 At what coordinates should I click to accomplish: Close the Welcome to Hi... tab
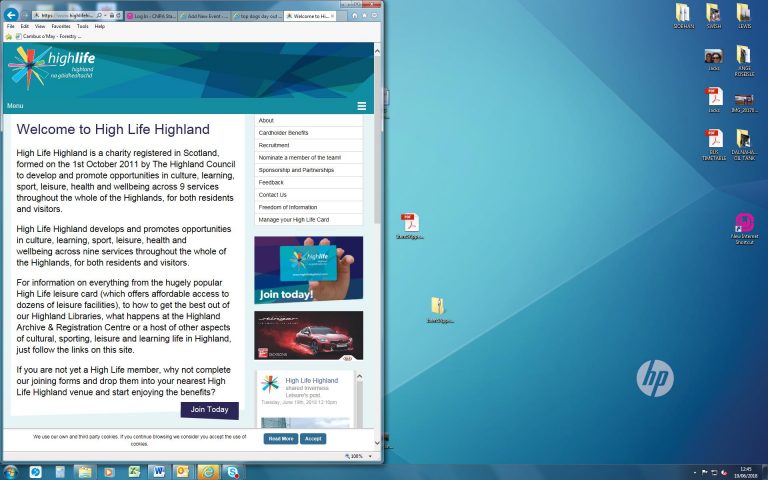[333, 16]
